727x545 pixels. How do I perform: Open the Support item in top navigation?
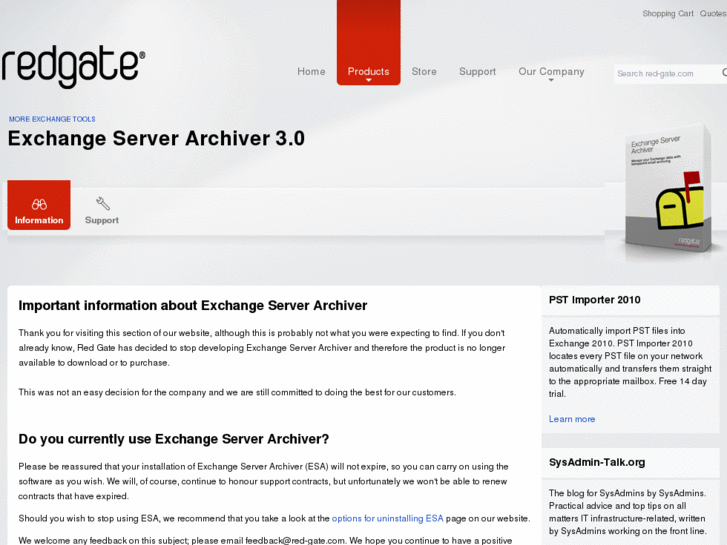tap(477, 71)
